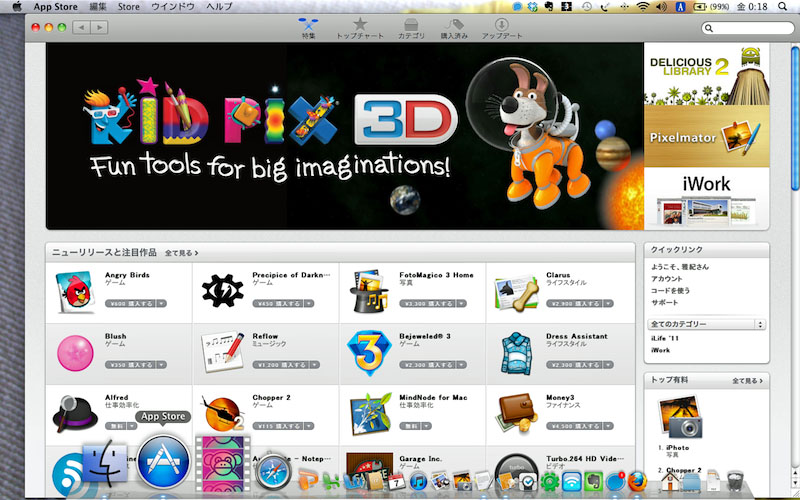Open the Precipice of Darkness gear icon

click(223, 291)
